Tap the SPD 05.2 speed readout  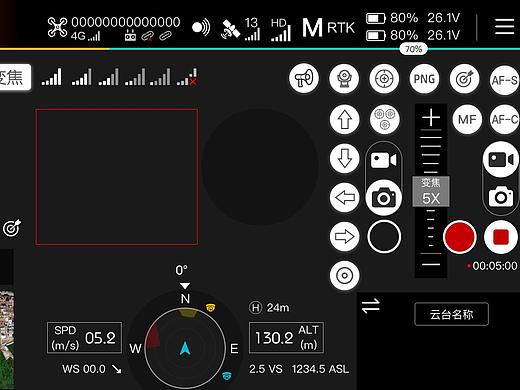point(84,338)
